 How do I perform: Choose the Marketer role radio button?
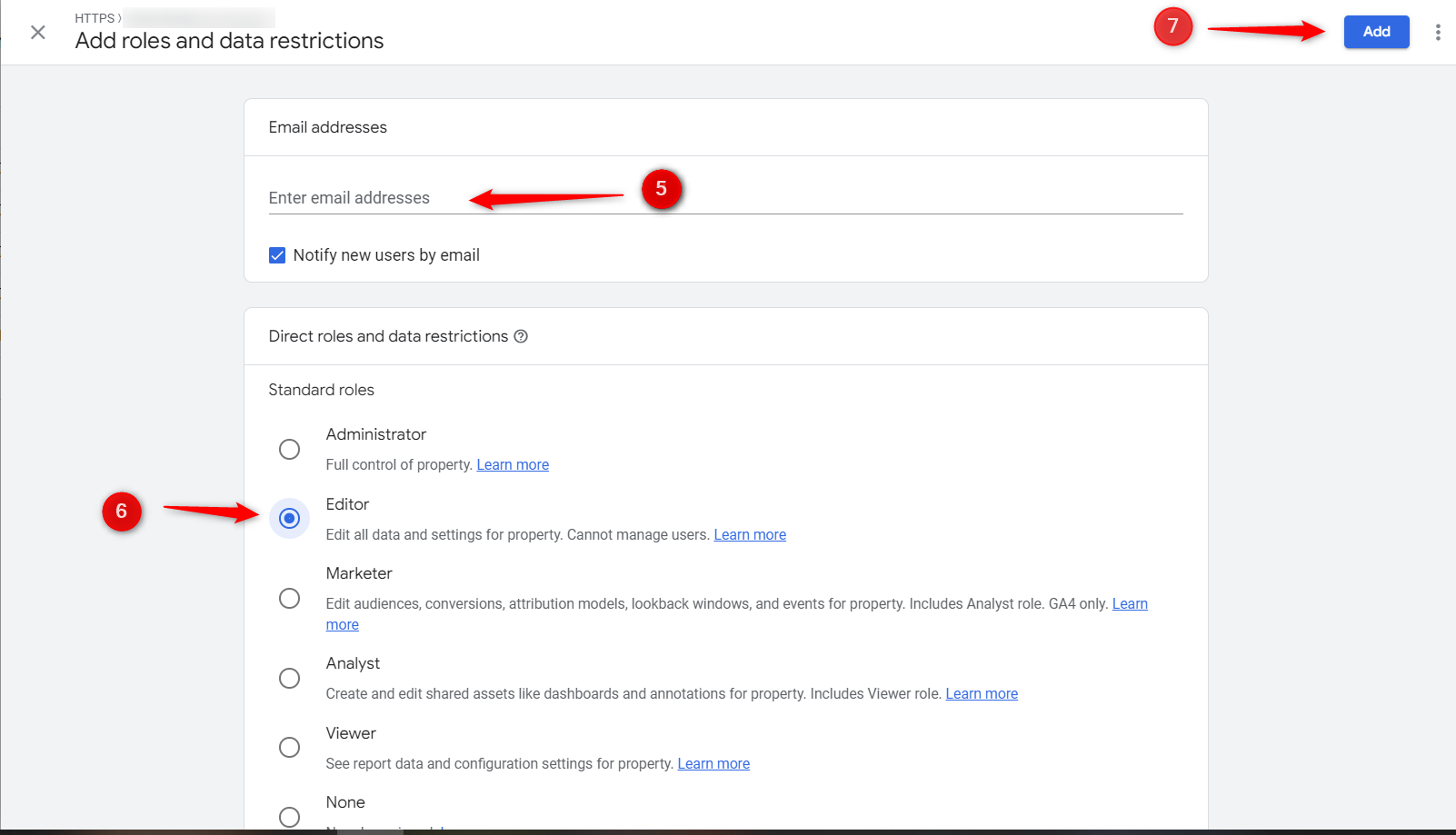(x=289, y=598)
